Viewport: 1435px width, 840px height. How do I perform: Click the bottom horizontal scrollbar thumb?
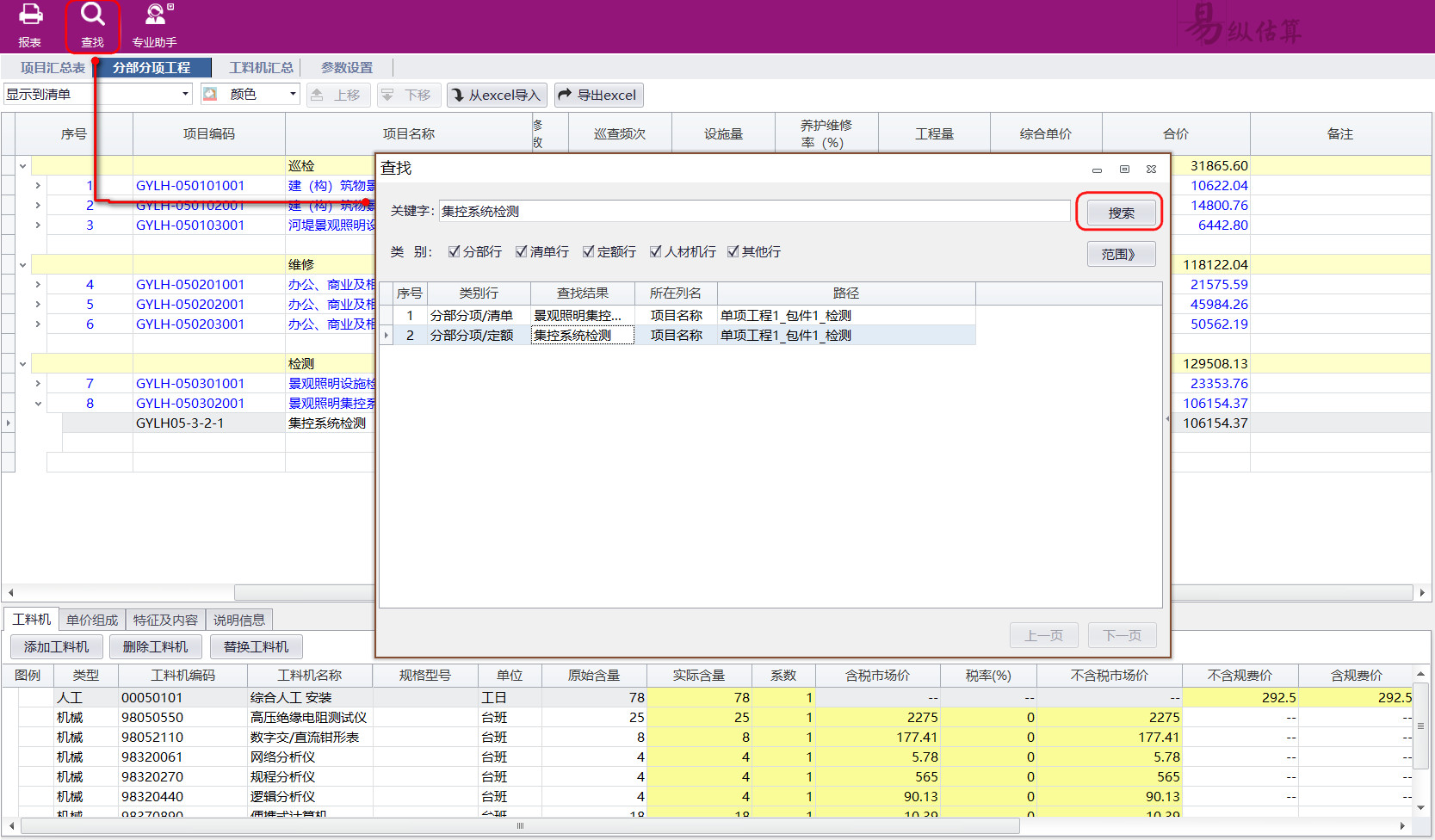coord(520,826)
